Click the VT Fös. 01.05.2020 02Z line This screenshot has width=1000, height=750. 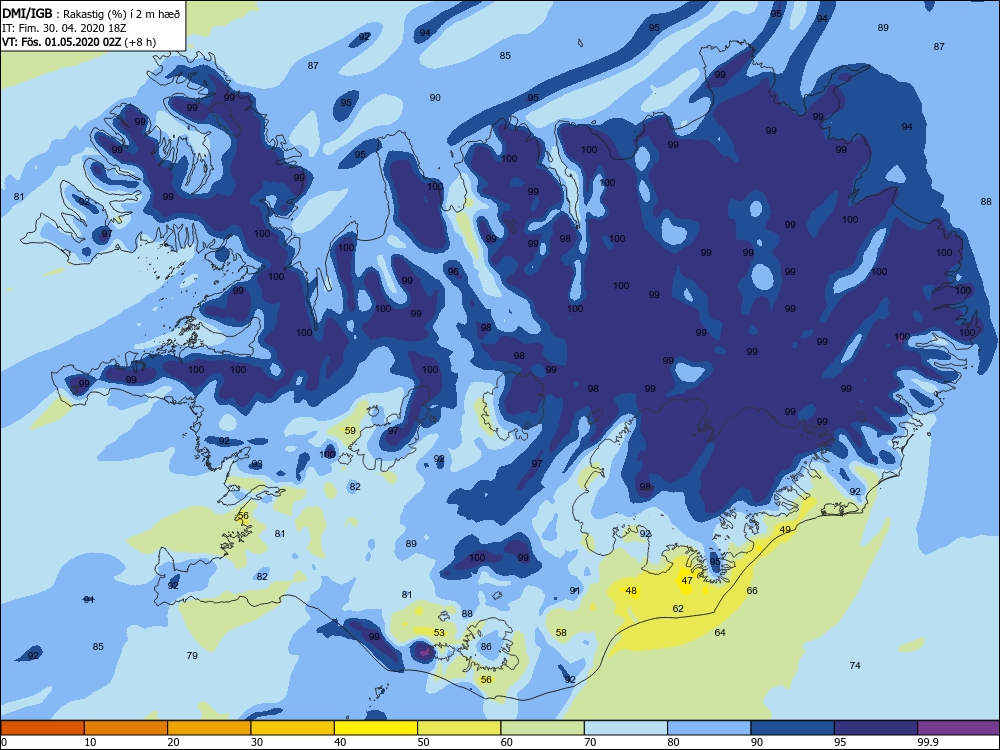click(x=79, y=42)
